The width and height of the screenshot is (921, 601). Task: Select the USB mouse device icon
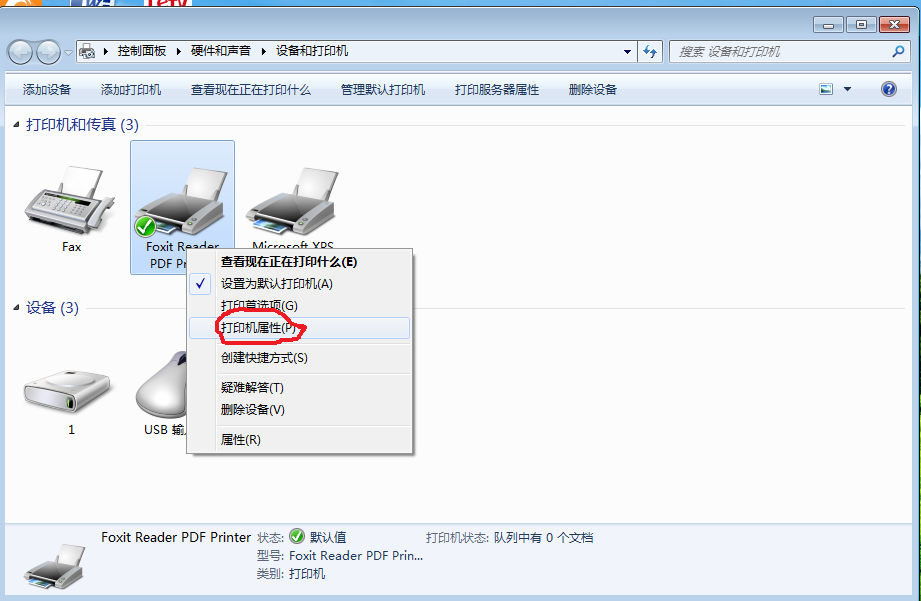(161, 385)
